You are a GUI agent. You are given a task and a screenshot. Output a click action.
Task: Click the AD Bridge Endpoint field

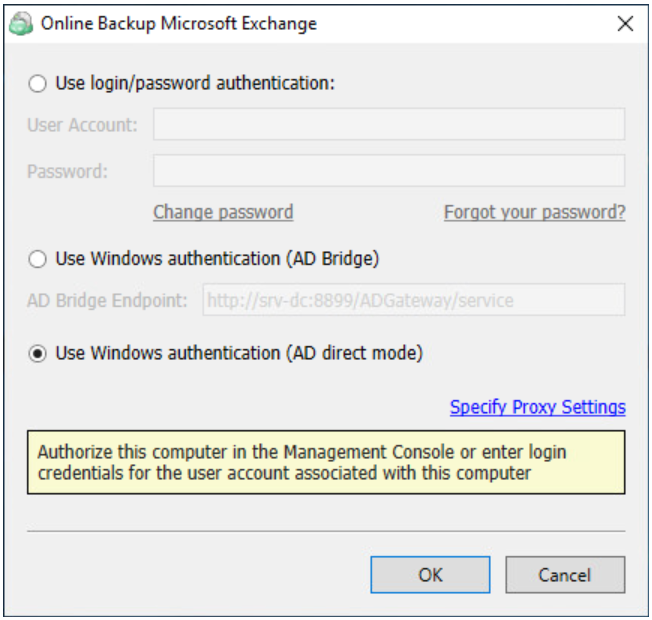(414, 300)
